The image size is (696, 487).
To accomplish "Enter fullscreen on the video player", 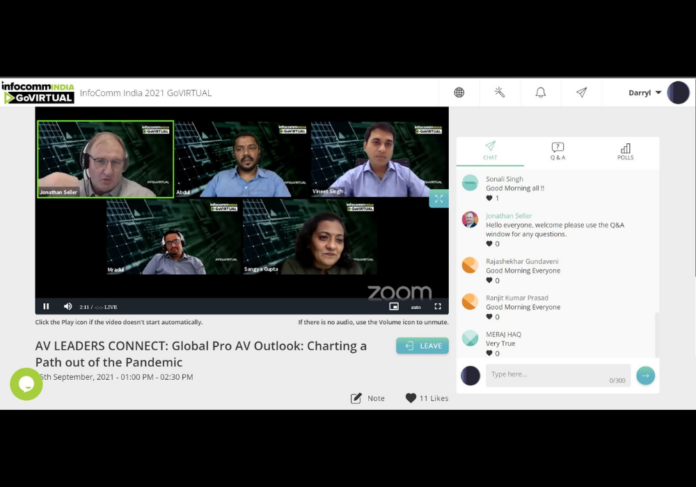I will click(x=438, y=306).
